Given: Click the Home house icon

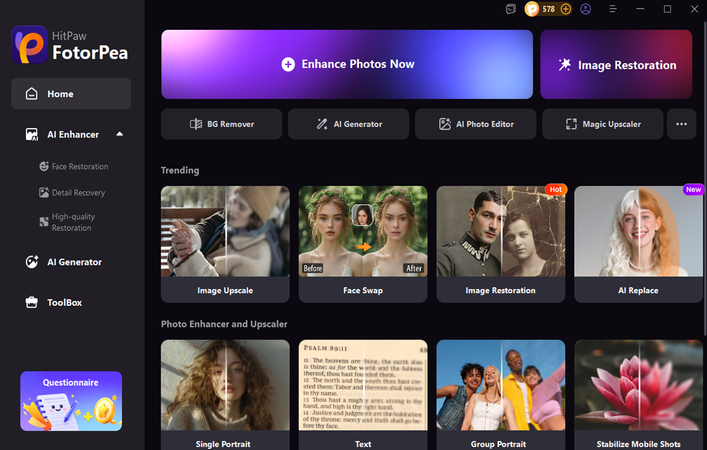Looking at the screenshot, I should coord(32,94).
